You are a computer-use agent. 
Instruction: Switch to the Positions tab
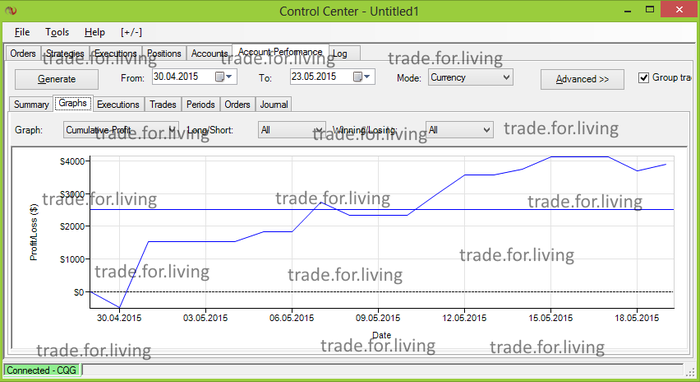pos(164,53)
